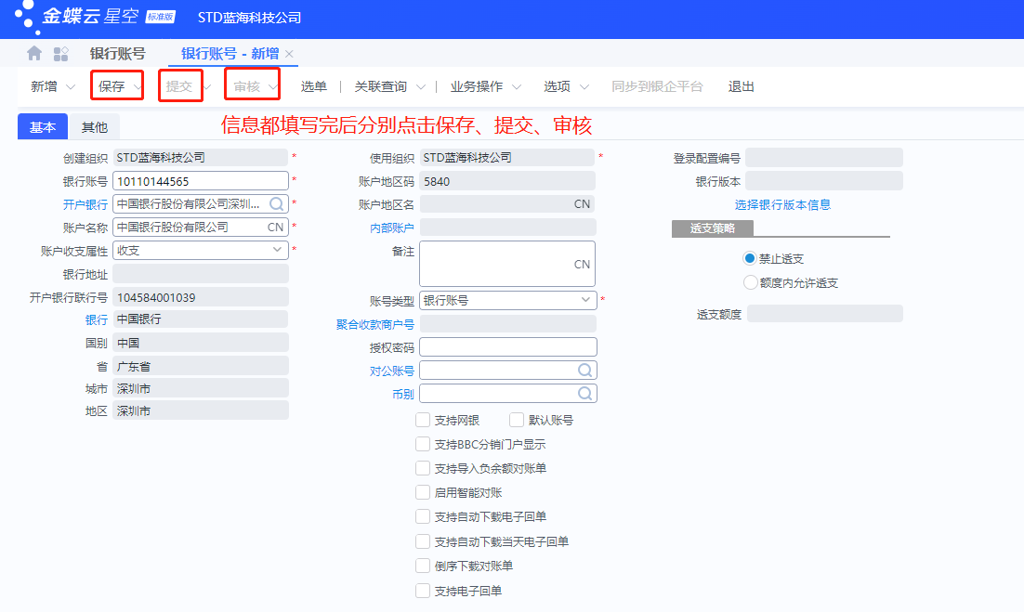
Task: Click the 标准版 edition badge
Action: coord(161,16)
